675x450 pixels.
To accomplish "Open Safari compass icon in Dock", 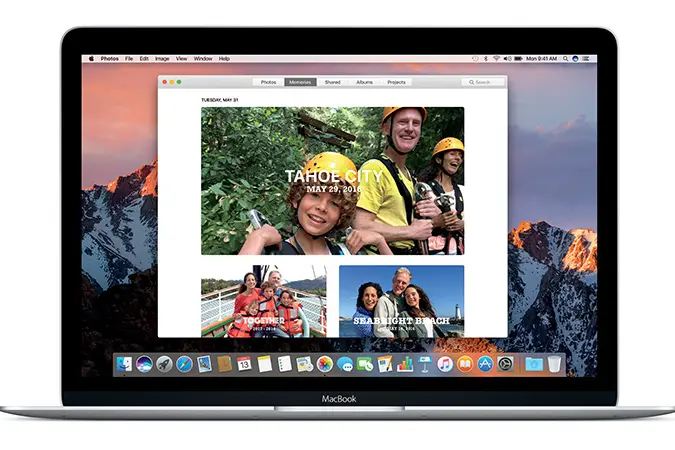I will [184, 364].
